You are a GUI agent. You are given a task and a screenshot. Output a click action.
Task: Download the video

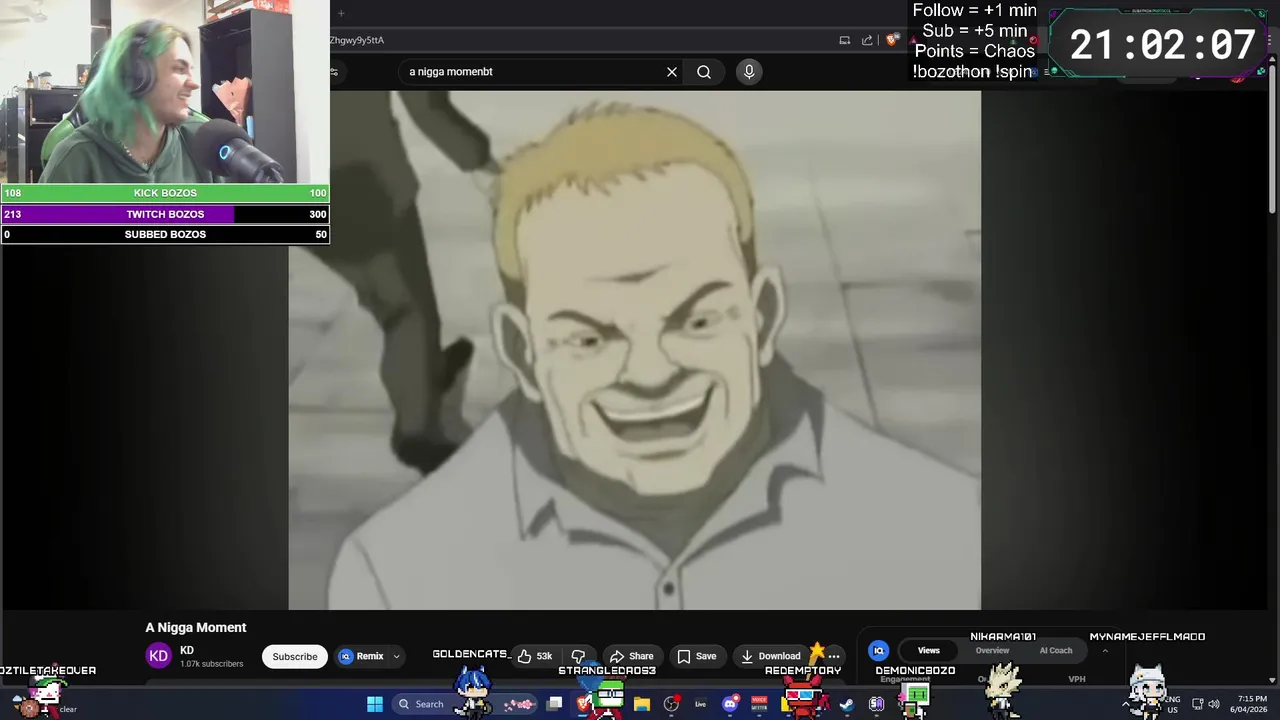(x=770, y=657)
